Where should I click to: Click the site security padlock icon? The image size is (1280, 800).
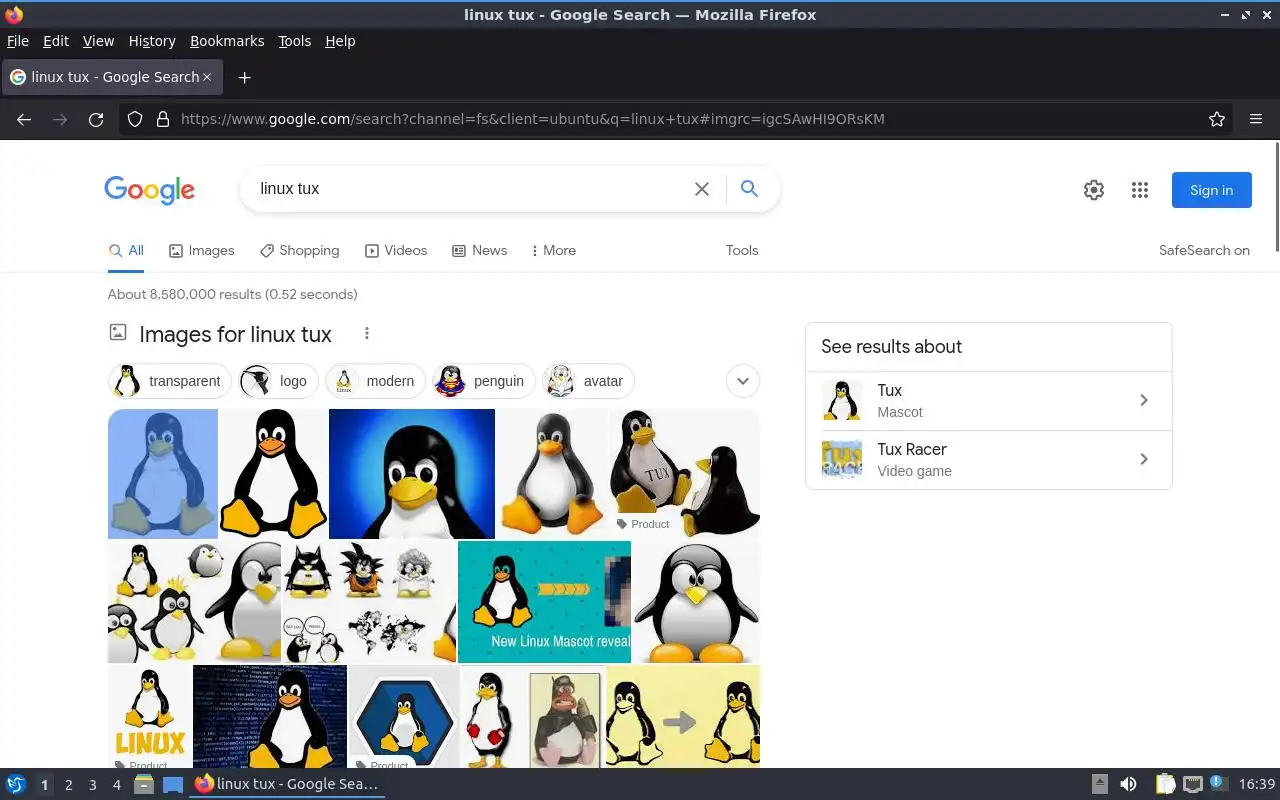(163, 119)
